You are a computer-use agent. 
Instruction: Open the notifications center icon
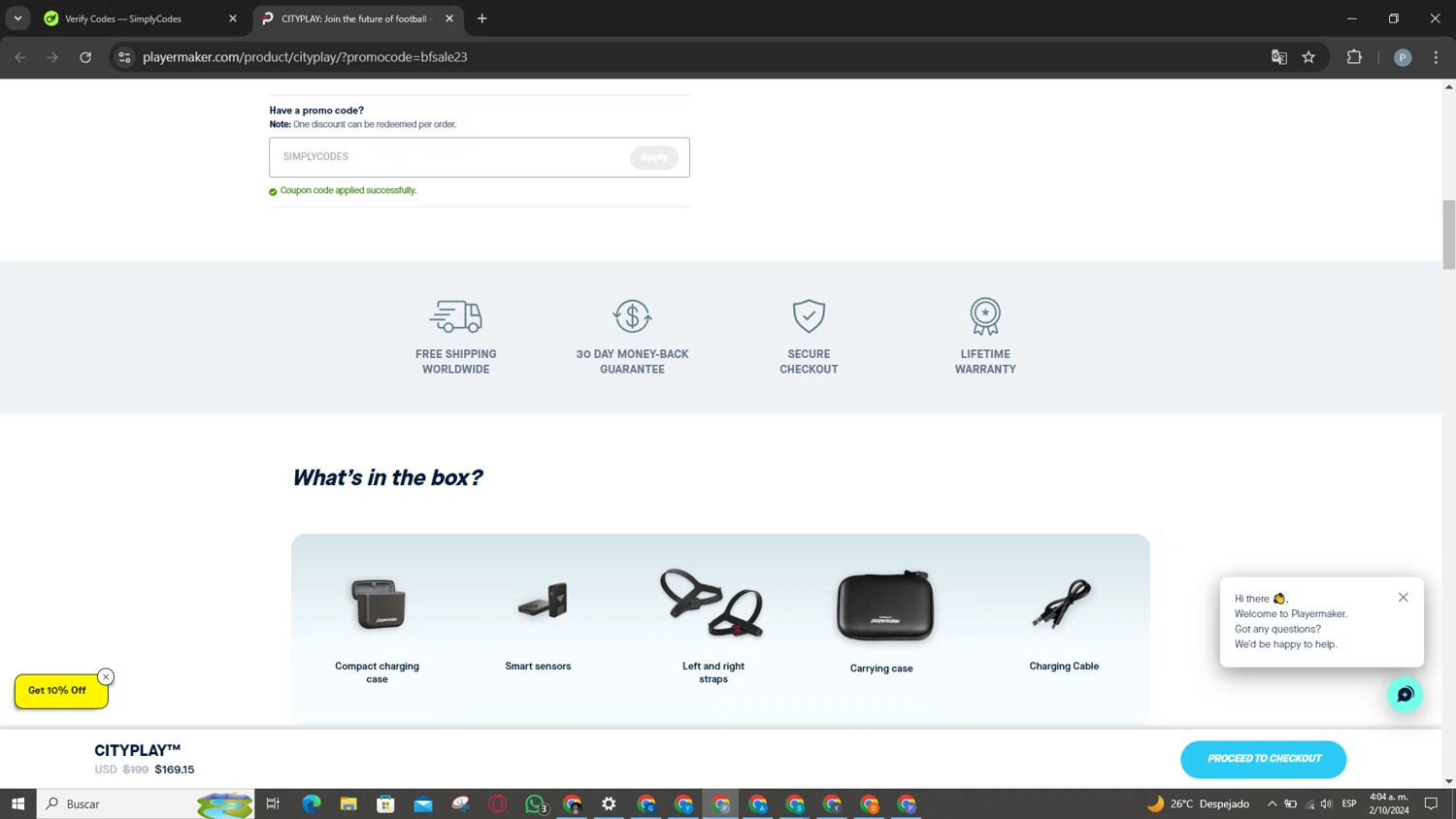[x=1431, y=803]
